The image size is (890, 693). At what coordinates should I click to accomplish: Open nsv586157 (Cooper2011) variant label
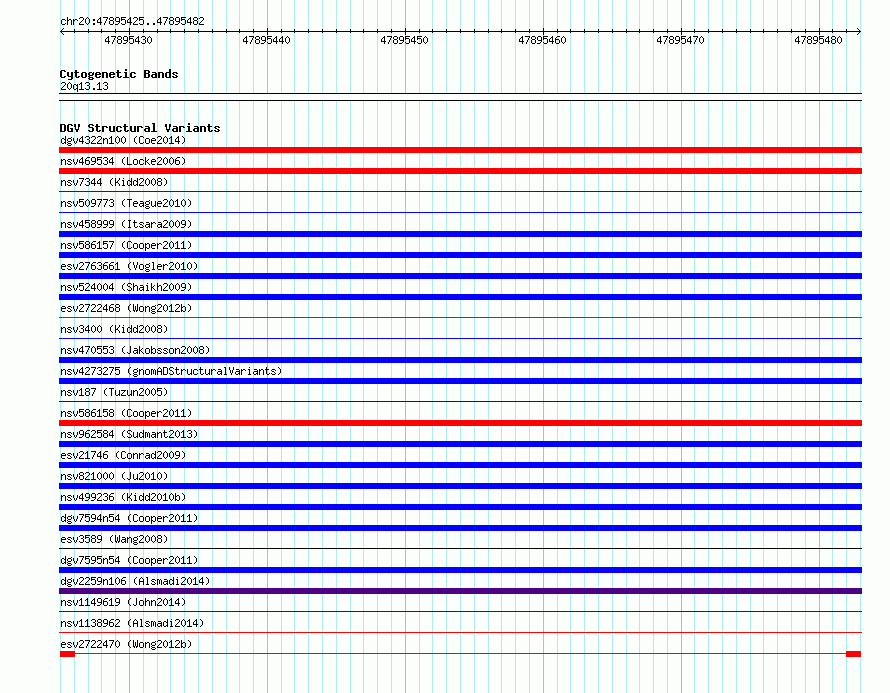[126, 245]
